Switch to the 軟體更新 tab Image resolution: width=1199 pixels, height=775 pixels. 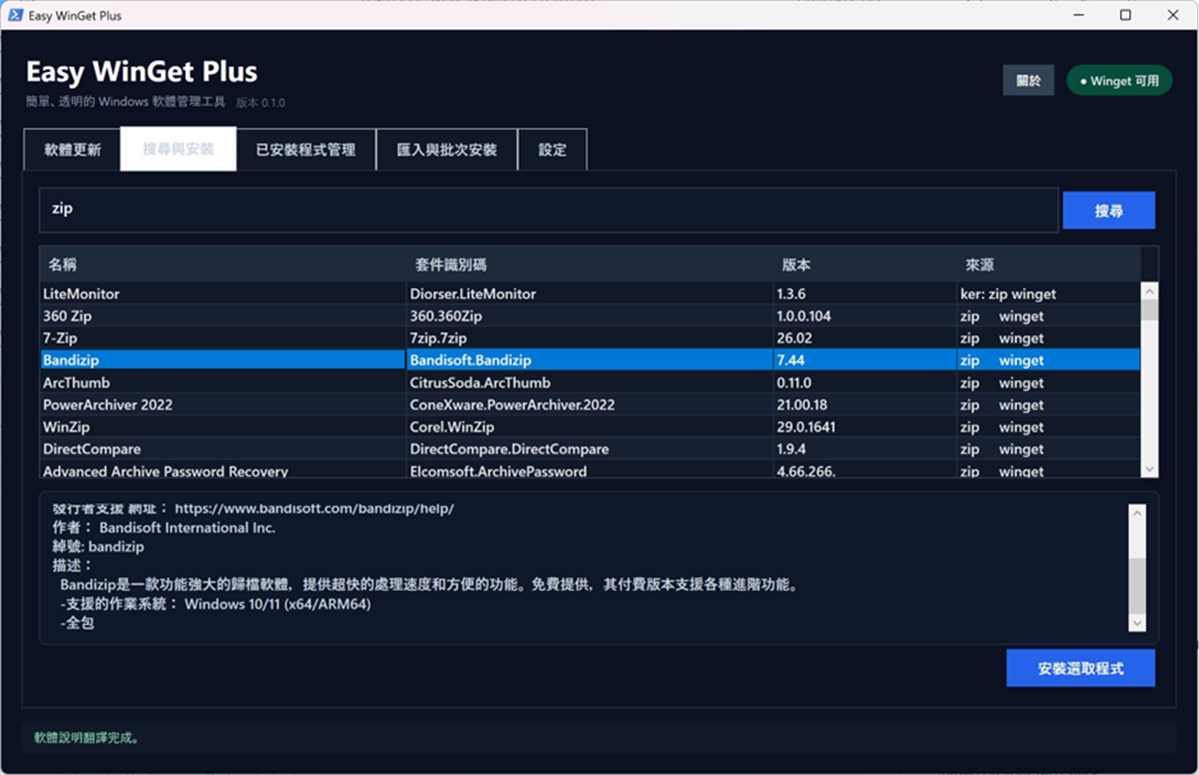[x=72, y=150]
